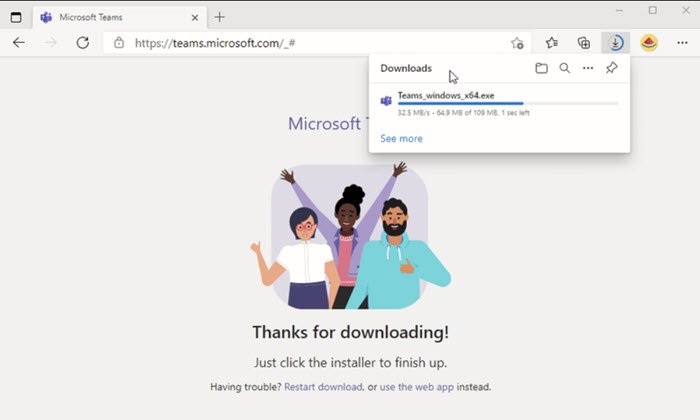The width and height of the screenshot is (700, 420).
Task: Click the Restart download link
Action: pos(323,387)
